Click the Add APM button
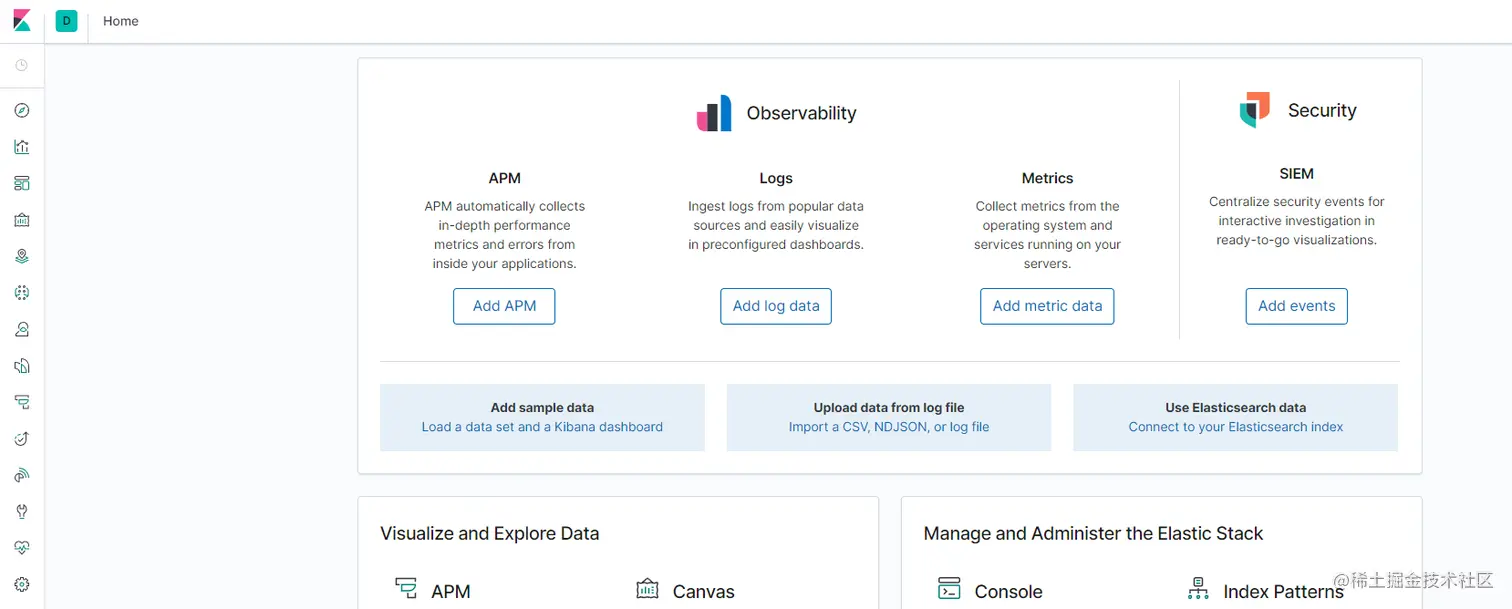This screenshot has width=1512, height=609. coord(504,306)
